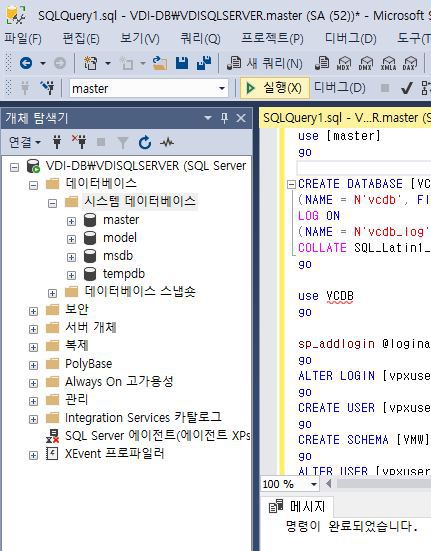Expand the 데이터베이스 스냅숏 folder
This screenshot has height=551, width=431.
click(x=52, y=293)
